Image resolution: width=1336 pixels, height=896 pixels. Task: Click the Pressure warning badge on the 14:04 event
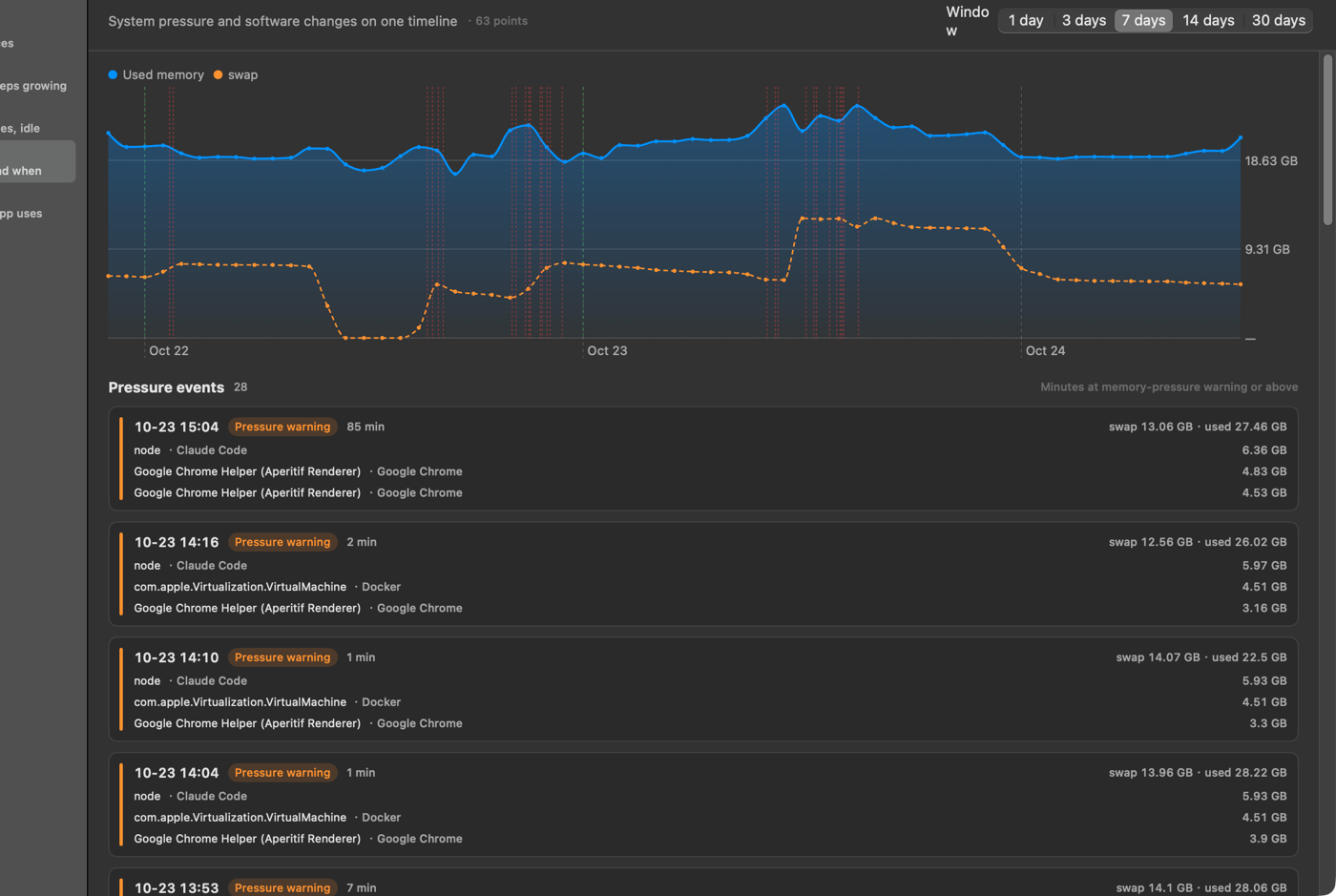pos(282,773)
